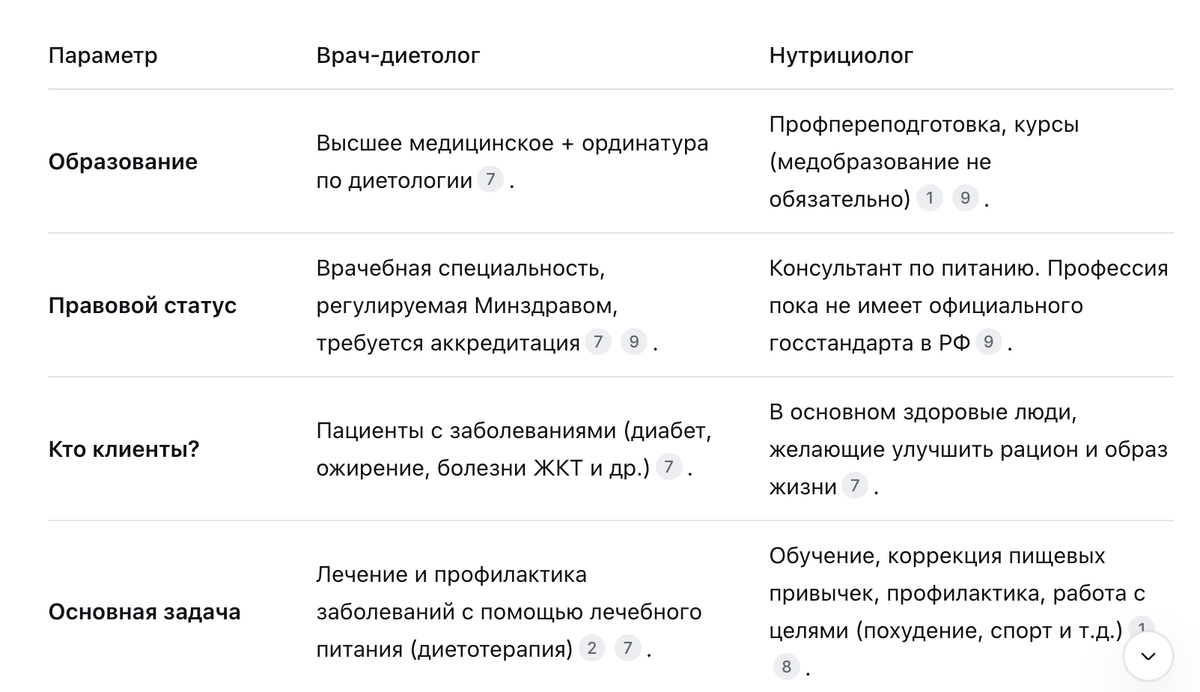Click citation 9 after 'требуется аккредитация'
This screenshot has height=692, width=1200.
tap(633, 342)
